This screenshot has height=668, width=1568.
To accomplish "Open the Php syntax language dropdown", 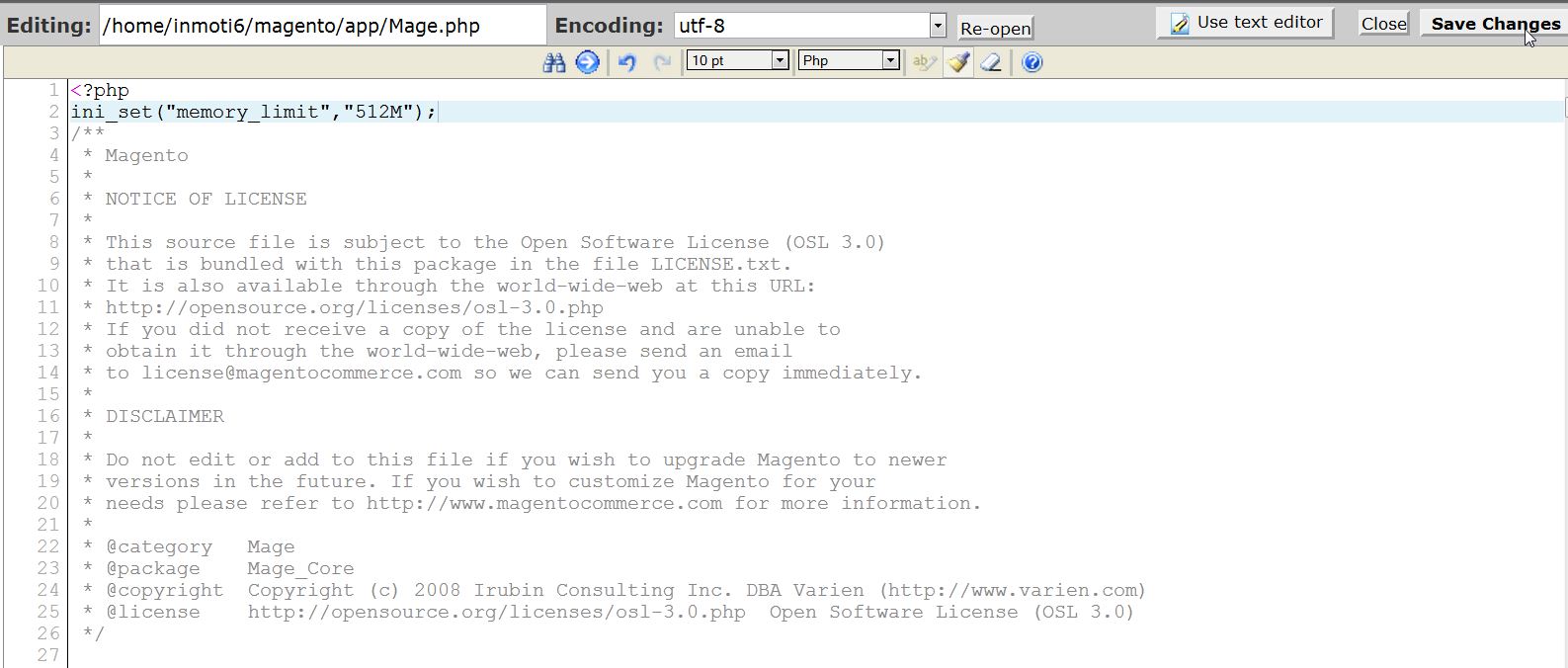I will coord(849,60).
